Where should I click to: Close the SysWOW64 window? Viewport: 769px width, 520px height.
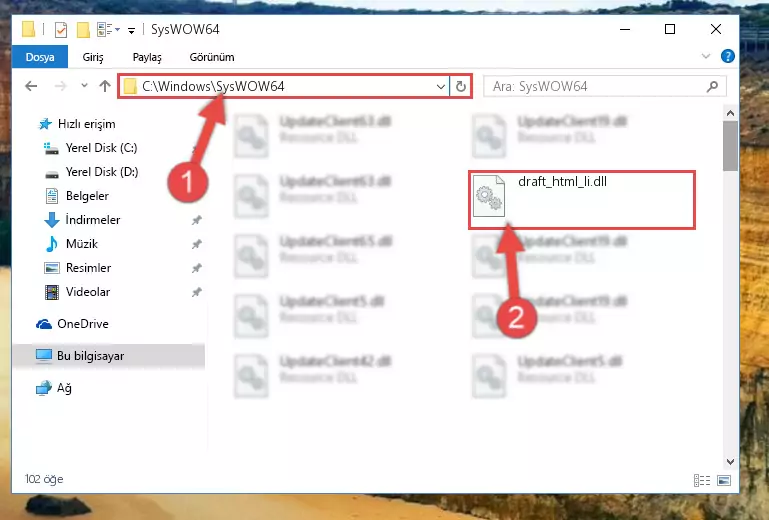point(716,29)
